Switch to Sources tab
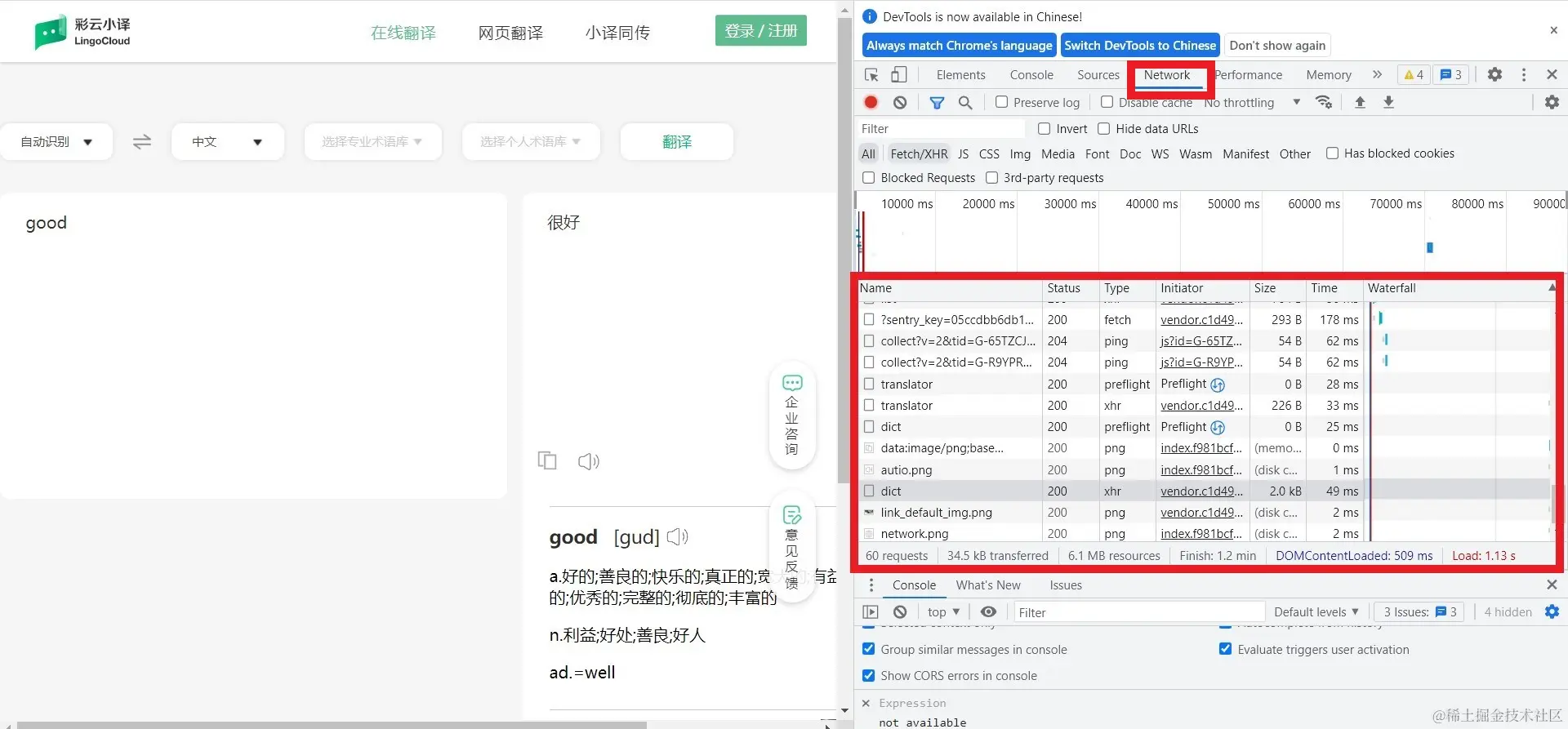The width and height of the screenshot is (1568, 729). (x=1098, y=74)
